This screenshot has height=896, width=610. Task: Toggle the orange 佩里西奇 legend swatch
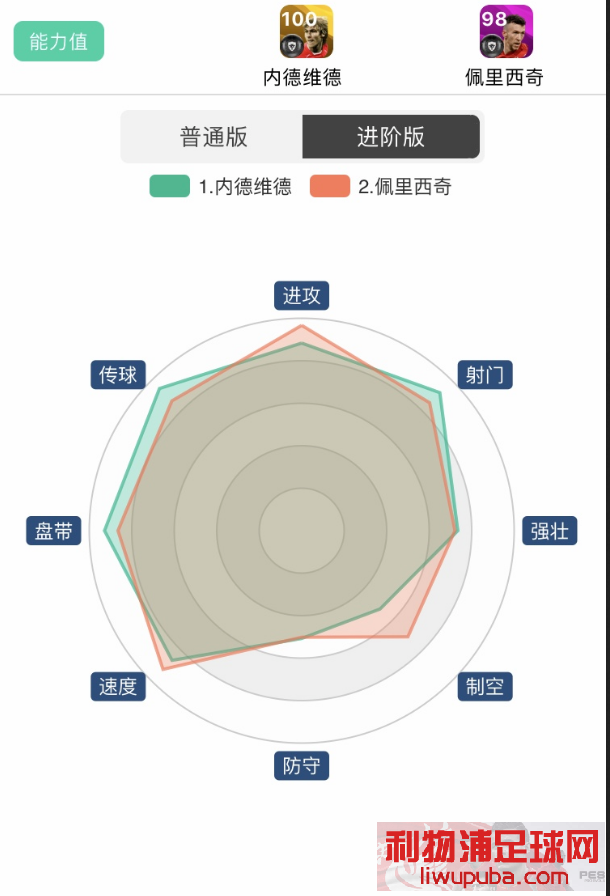[330, 186]
